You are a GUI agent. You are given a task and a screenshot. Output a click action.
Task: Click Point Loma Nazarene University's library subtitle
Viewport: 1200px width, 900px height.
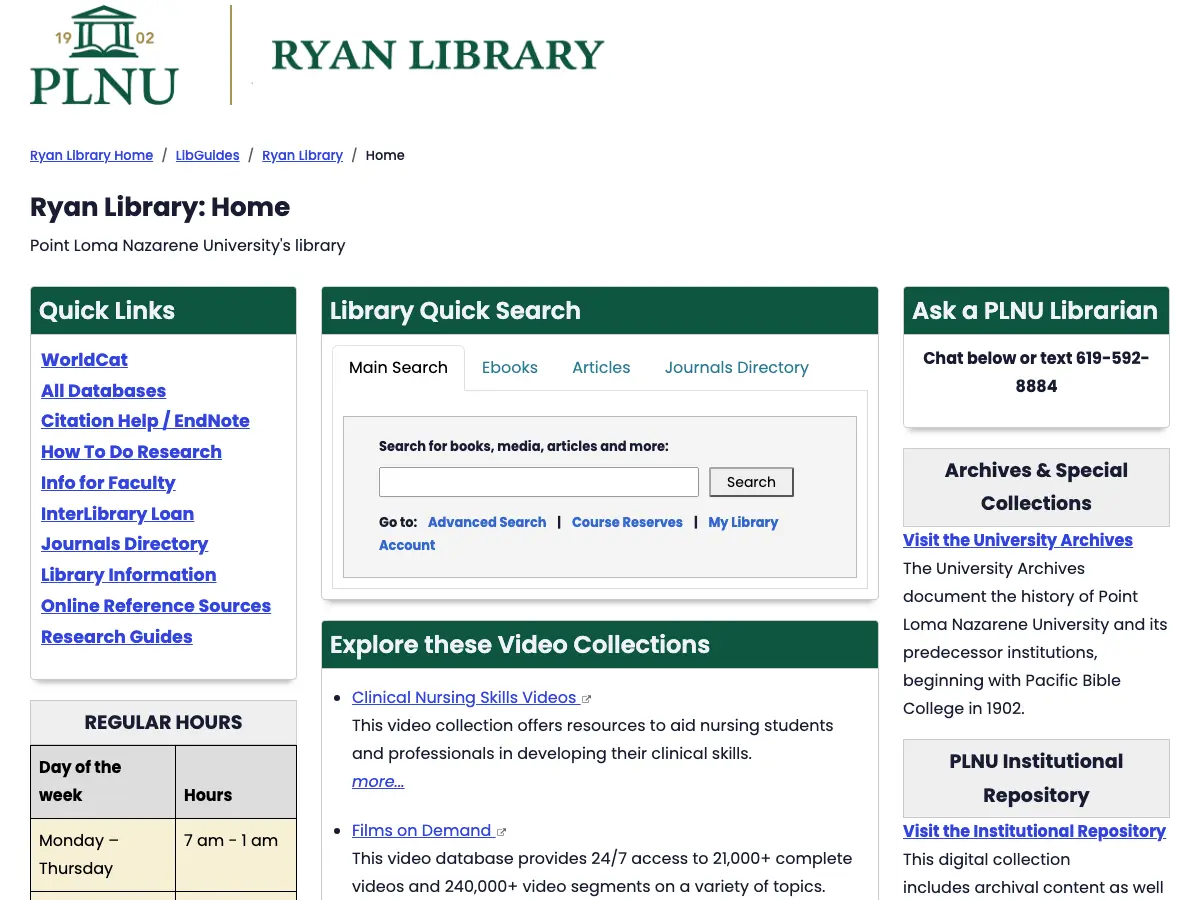pyautogui.click(x=188, y=245)
